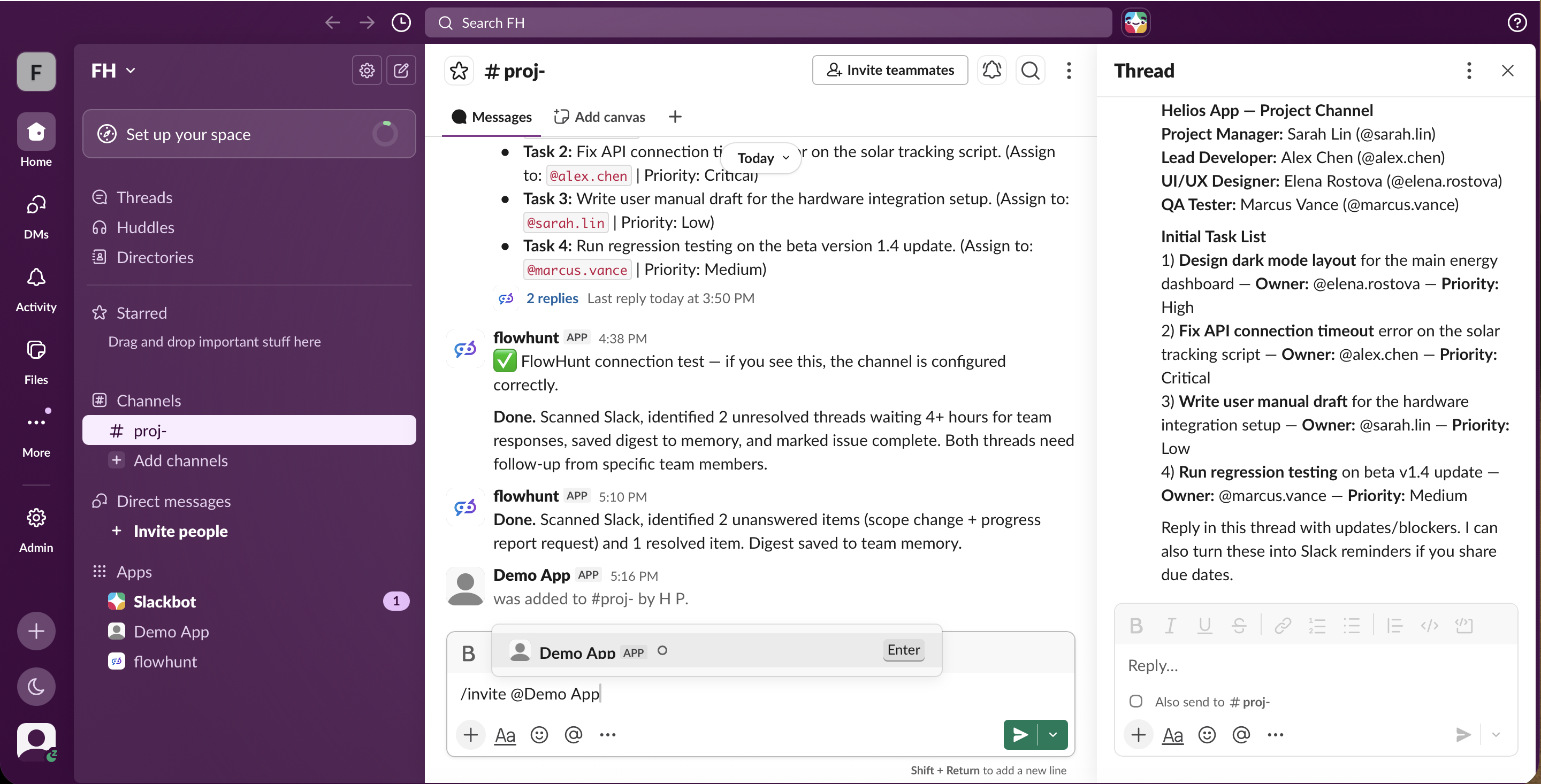Open channel notification bell settings

991,71
